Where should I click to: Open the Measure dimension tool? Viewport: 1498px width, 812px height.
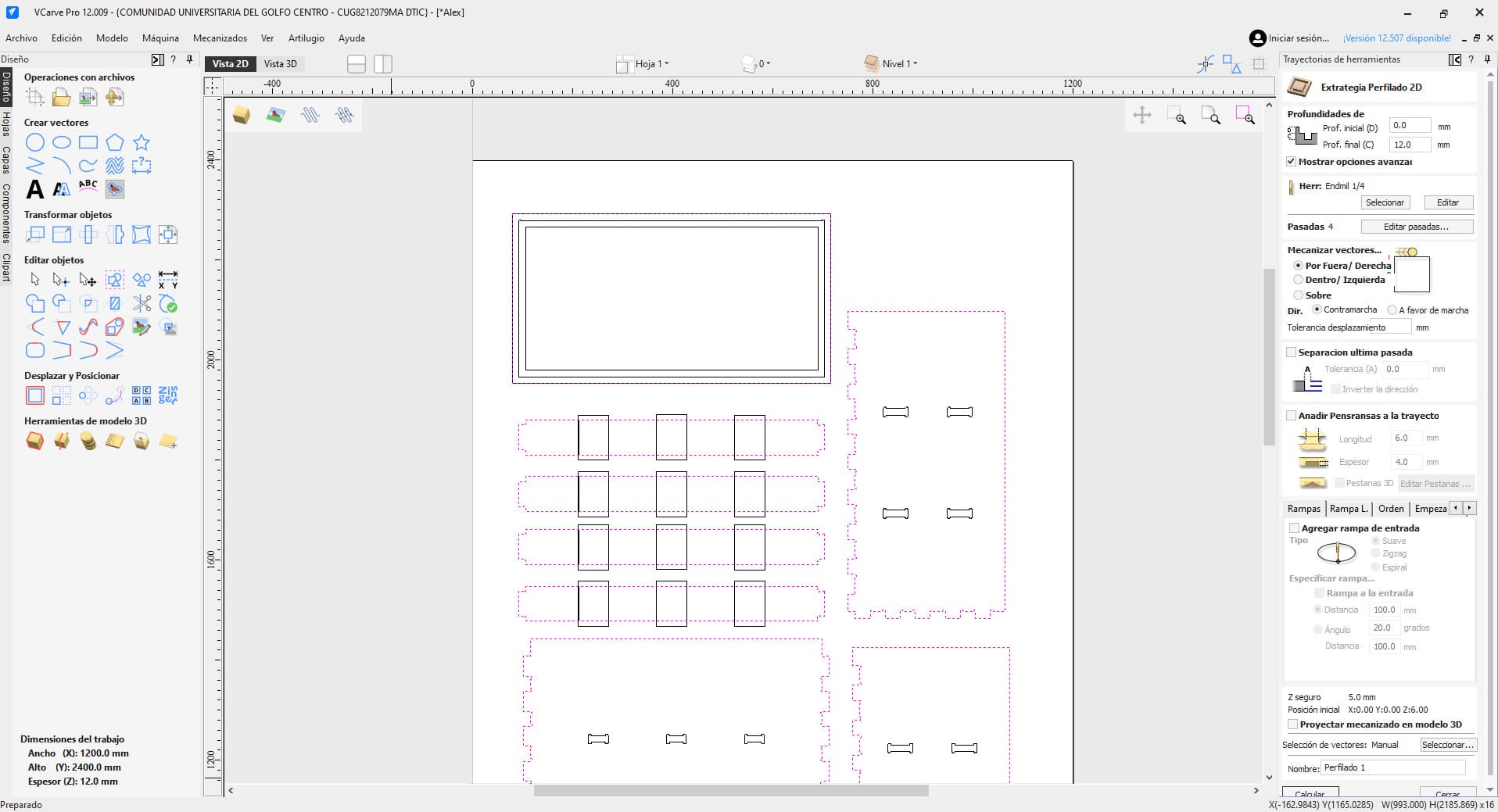(x=168, y=280)
